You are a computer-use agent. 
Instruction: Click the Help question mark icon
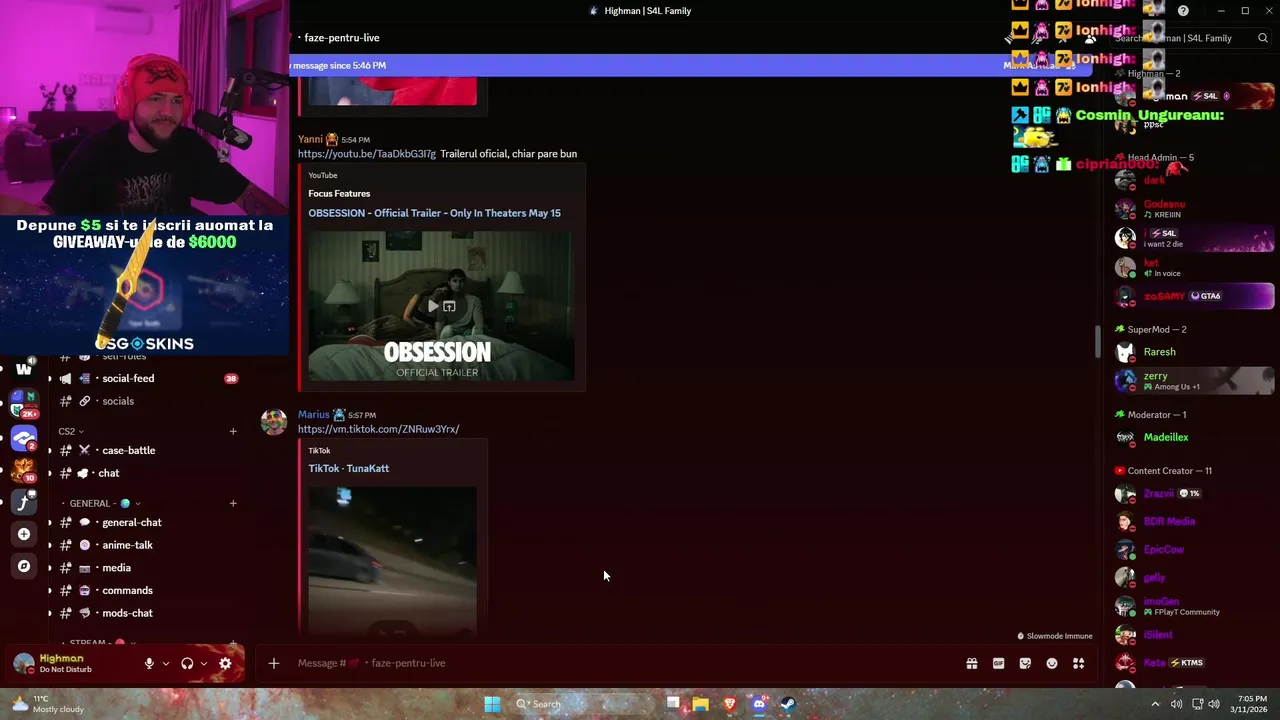point(1183,11)
